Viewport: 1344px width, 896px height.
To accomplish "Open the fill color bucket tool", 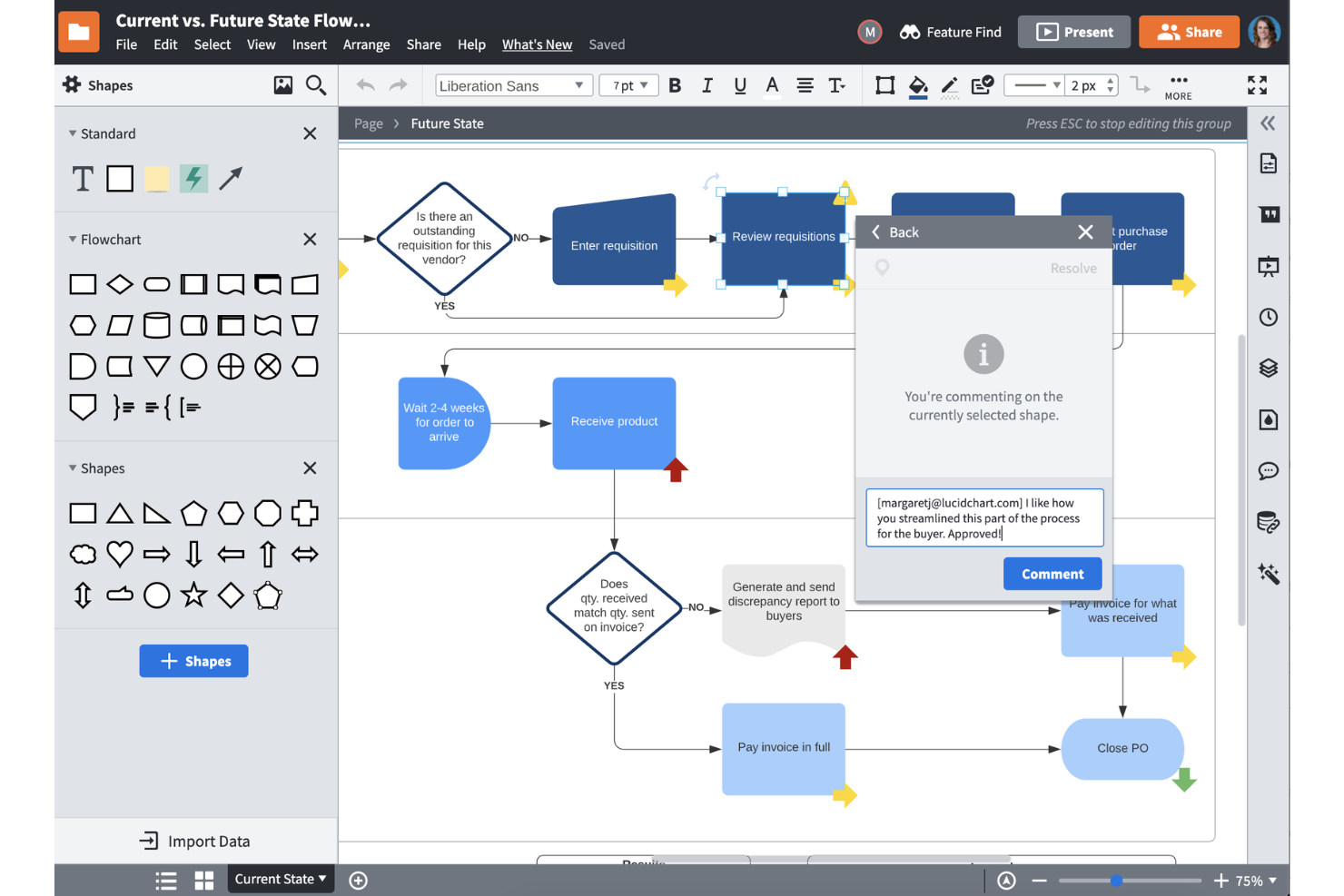I will [x=918, y=86].
